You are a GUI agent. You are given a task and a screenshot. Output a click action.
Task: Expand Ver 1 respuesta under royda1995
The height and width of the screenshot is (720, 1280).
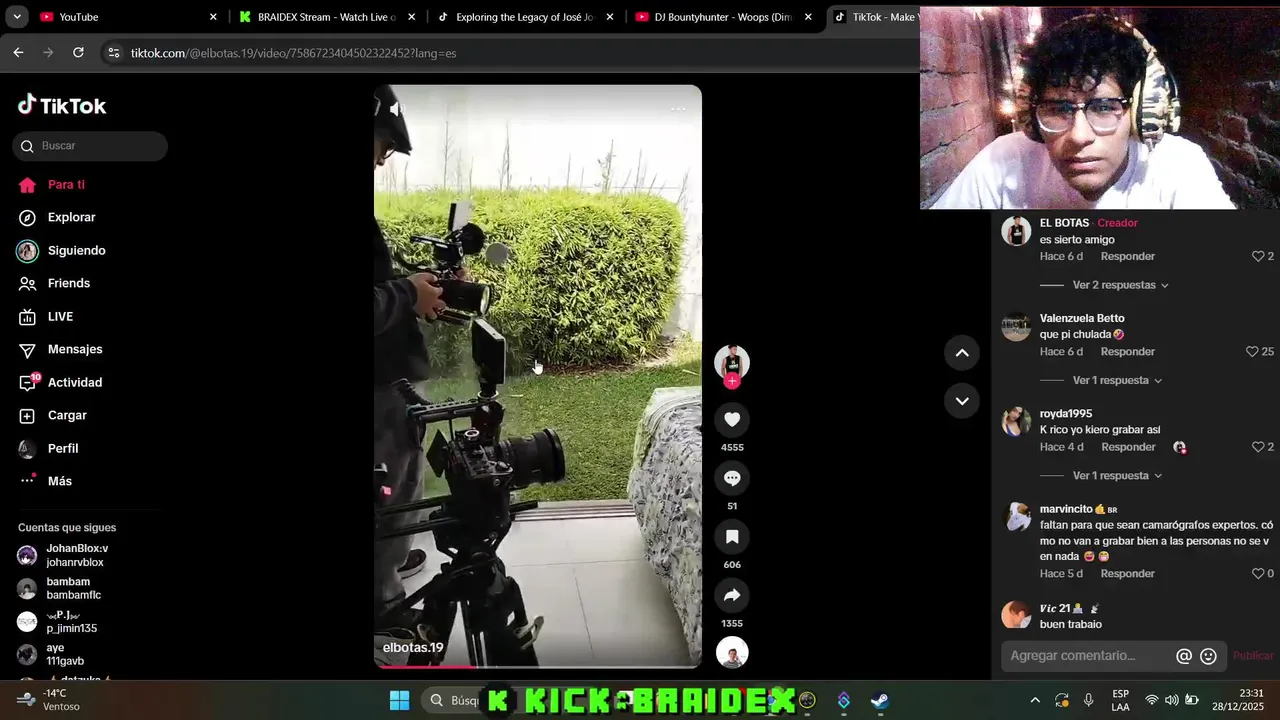(x=1117, y=475)
